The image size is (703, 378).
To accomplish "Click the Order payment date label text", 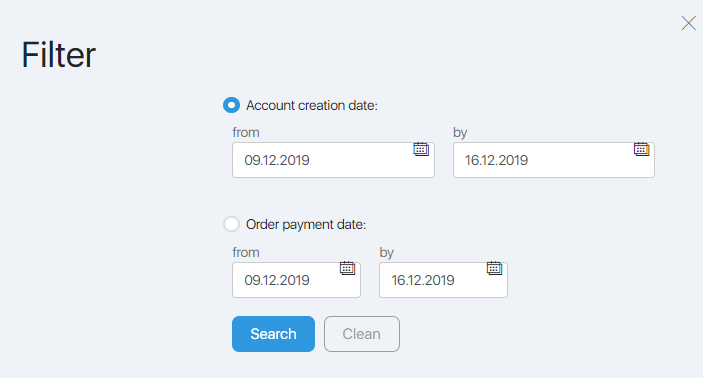I will (306, 224).
